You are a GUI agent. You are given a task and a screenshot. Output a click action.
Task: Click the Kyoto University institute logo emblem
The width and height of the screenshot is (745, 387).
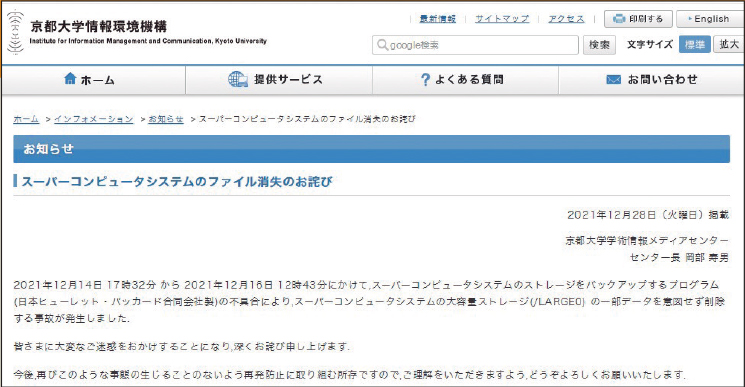[15, 32]
